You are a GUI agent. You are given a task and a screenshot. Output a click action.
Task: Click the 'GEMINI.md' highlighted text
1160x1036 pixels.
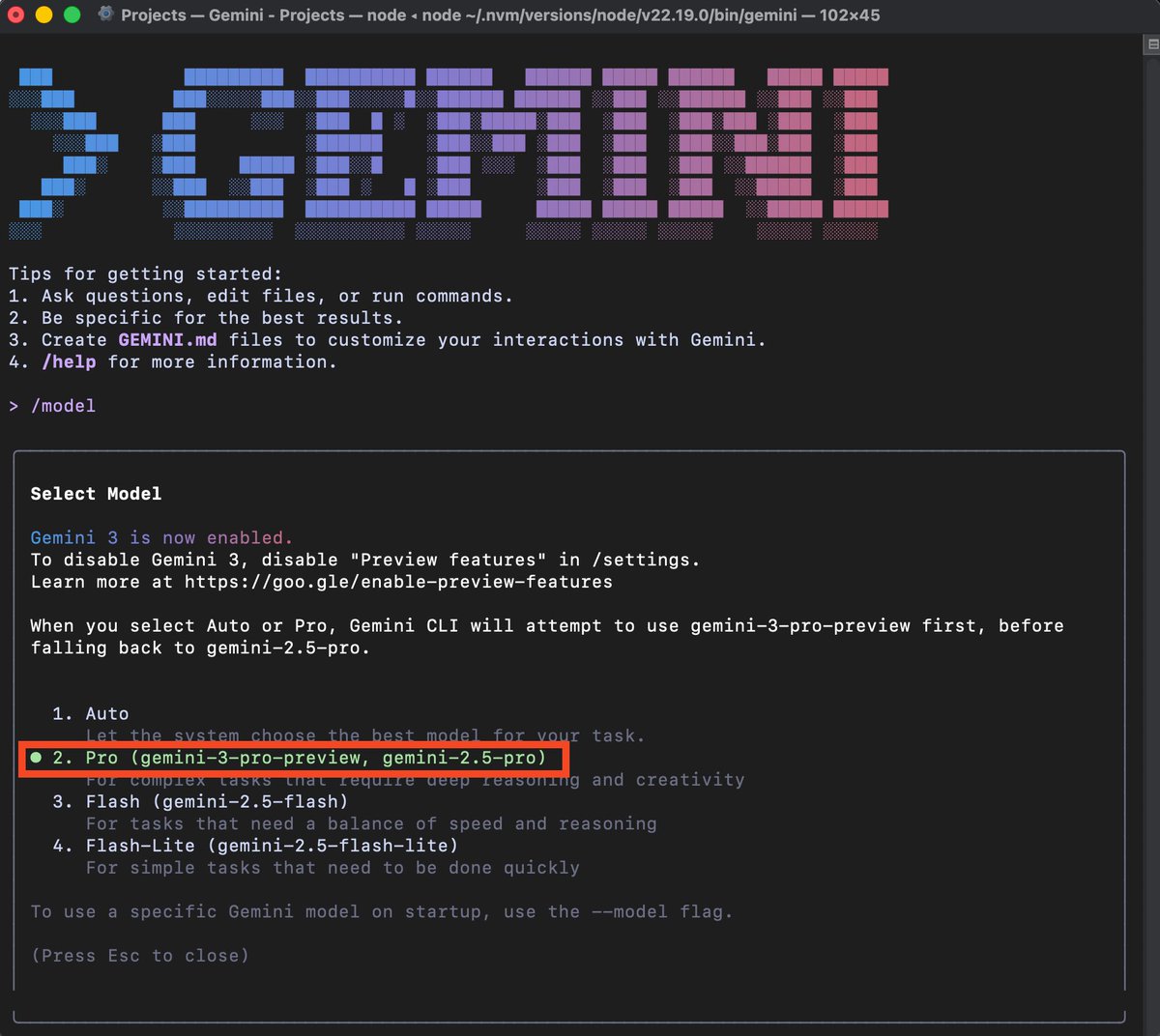167,340
